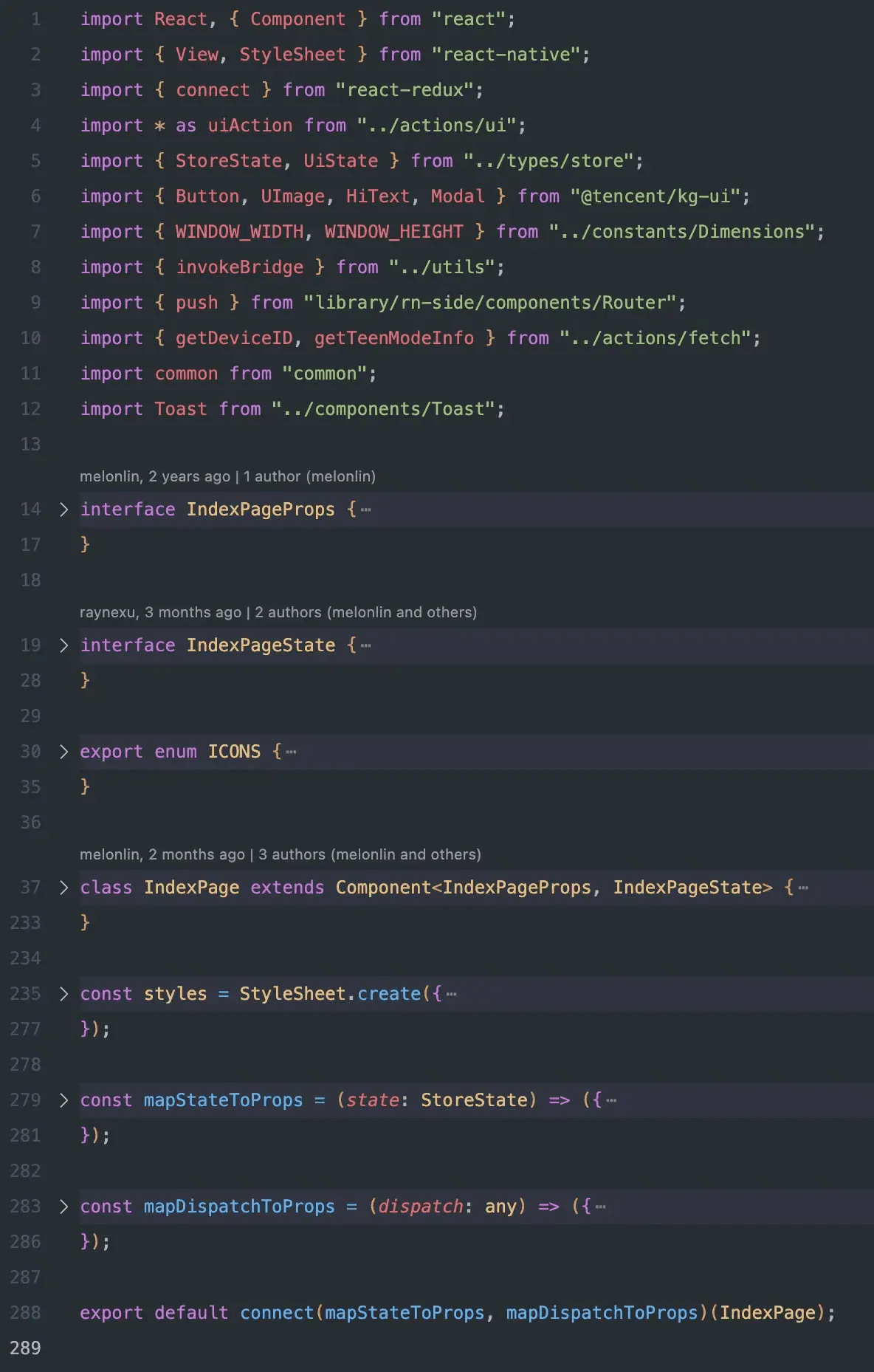Click the invokeBridge import identifier
Viewport: 874px width, 1372px height.
(239, 267)
